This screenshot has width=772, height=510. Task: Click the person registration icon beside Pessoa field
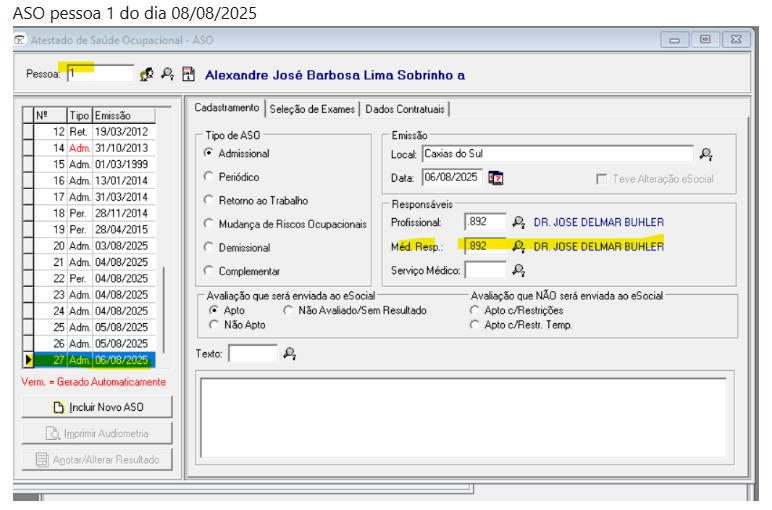pos(147,74)
